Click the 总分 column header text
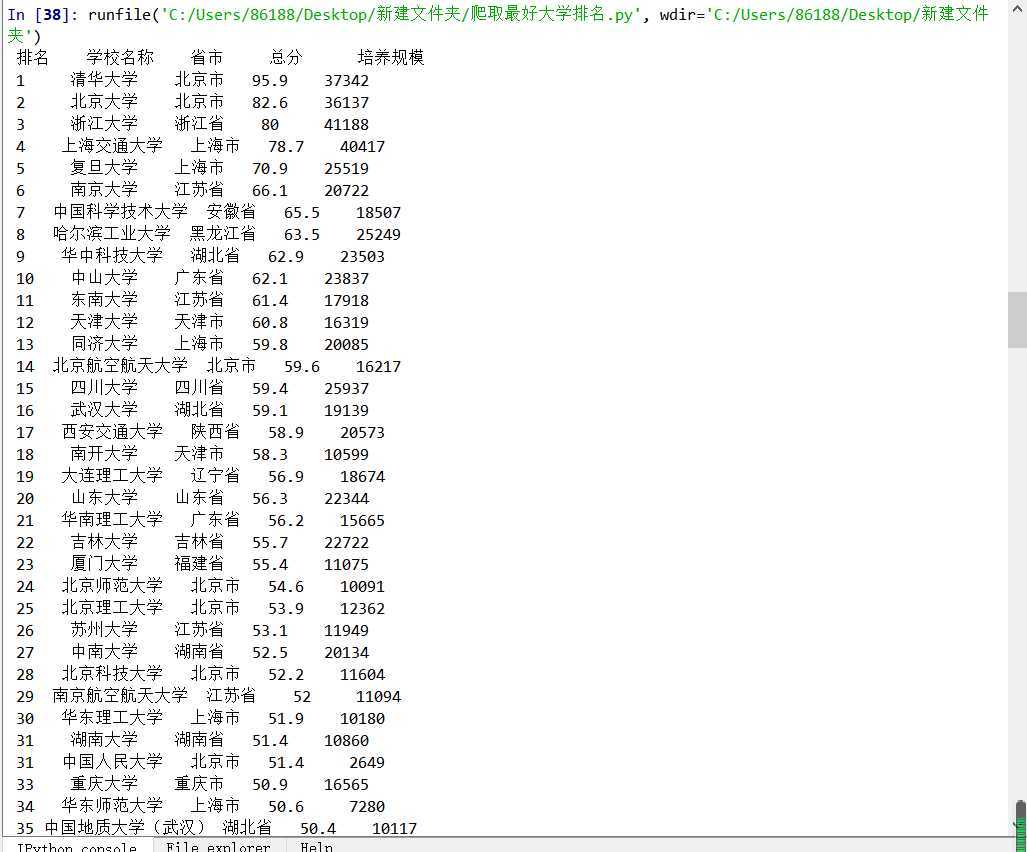Image resolution: width=1027 pixels, height=852 pixels. coord(286,58)
